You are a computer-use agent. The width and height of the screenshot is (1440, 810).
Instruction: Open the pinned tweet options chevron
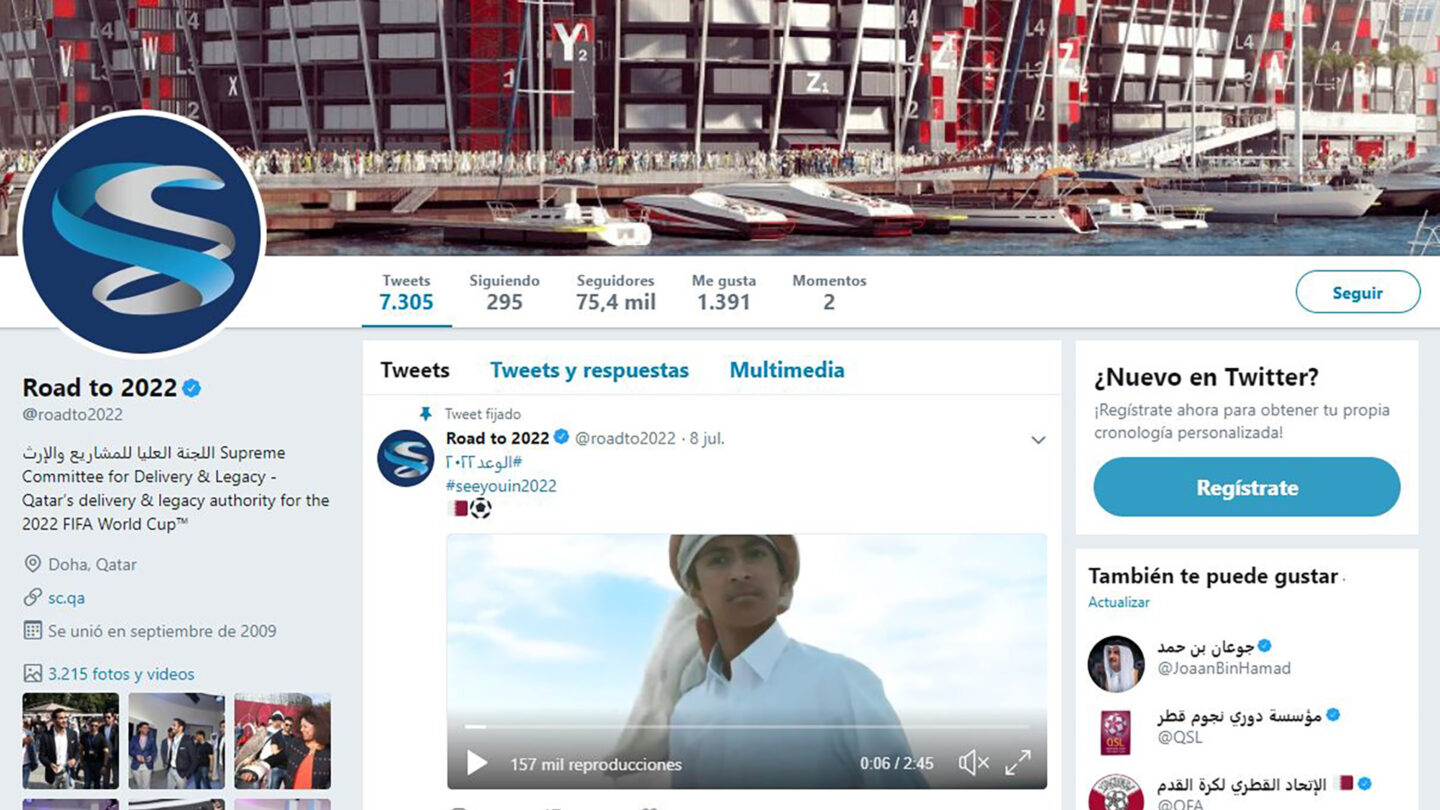tap(1038, 440)
